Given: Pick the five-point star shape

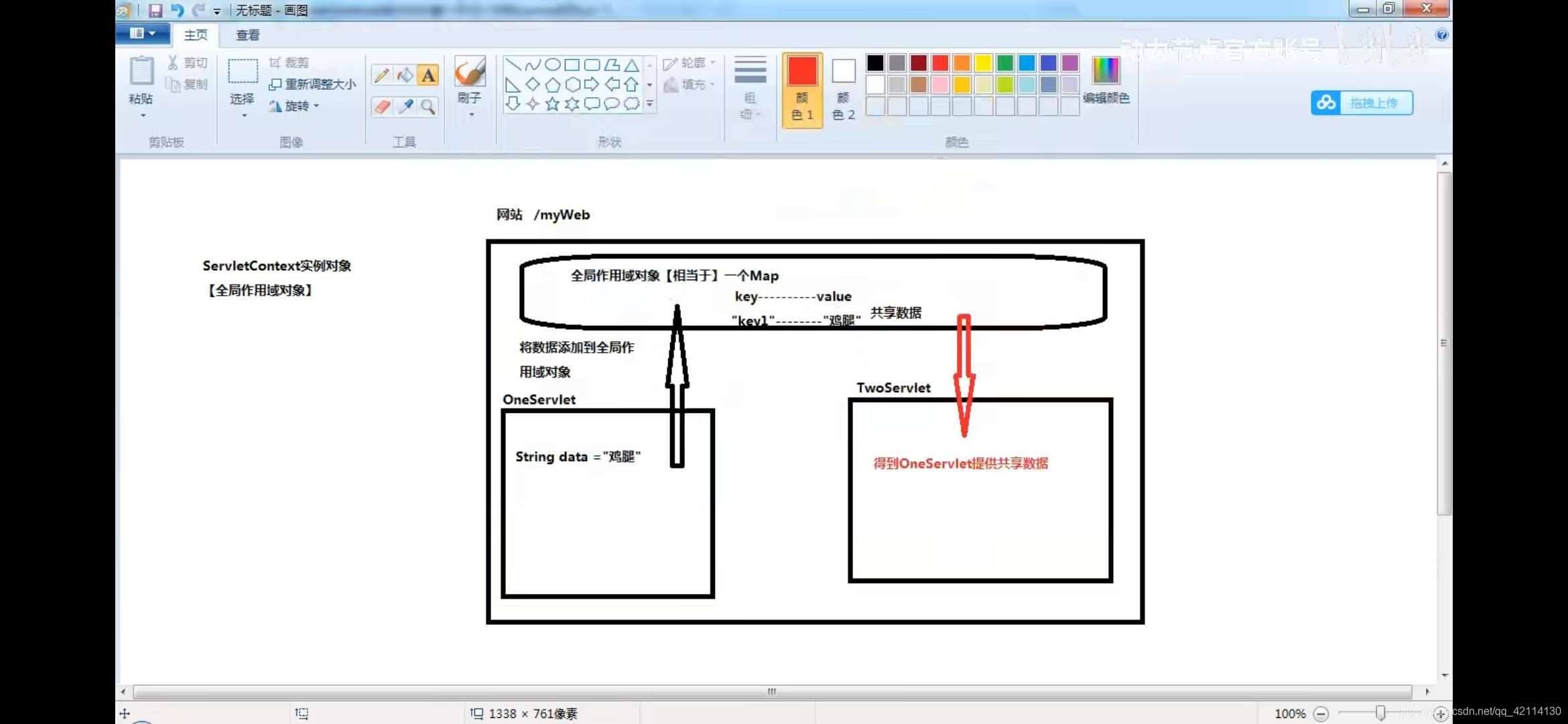Looking at the screenshot, I should 552,104.
